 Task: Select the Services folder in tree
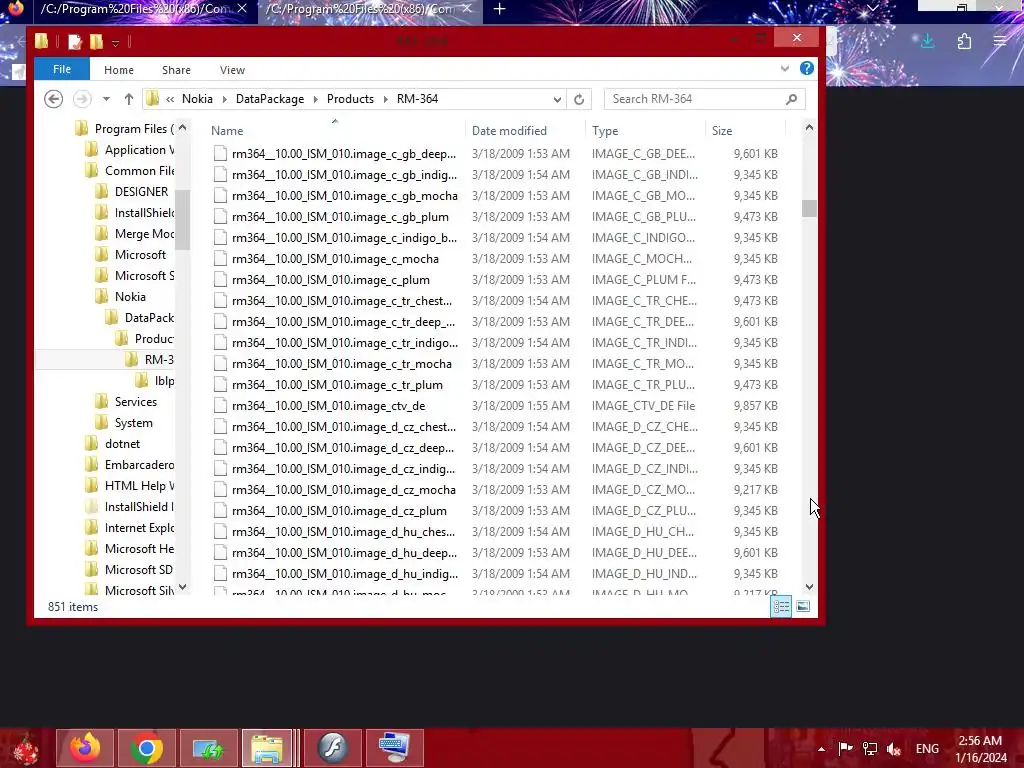136,402
